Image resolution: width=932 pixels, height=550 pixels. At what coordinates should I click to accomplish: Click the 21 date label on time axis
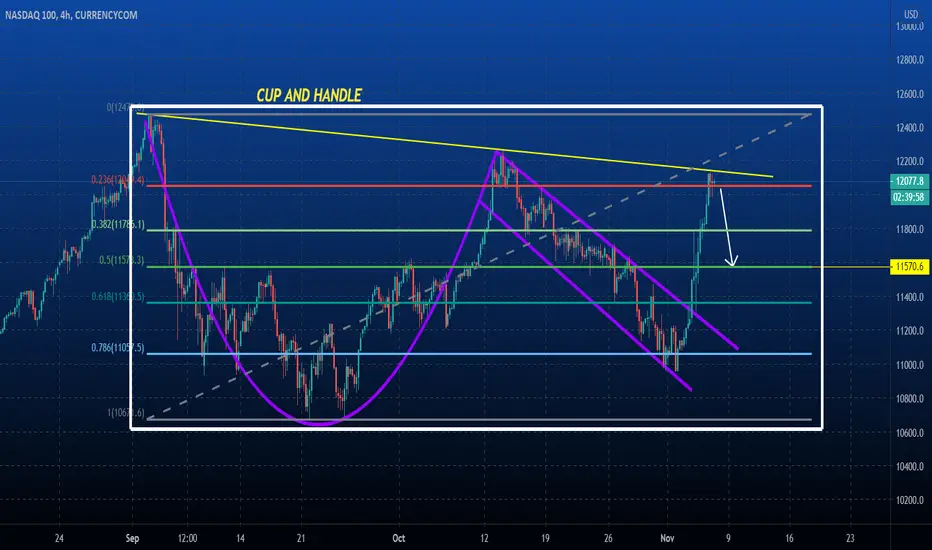301,538
